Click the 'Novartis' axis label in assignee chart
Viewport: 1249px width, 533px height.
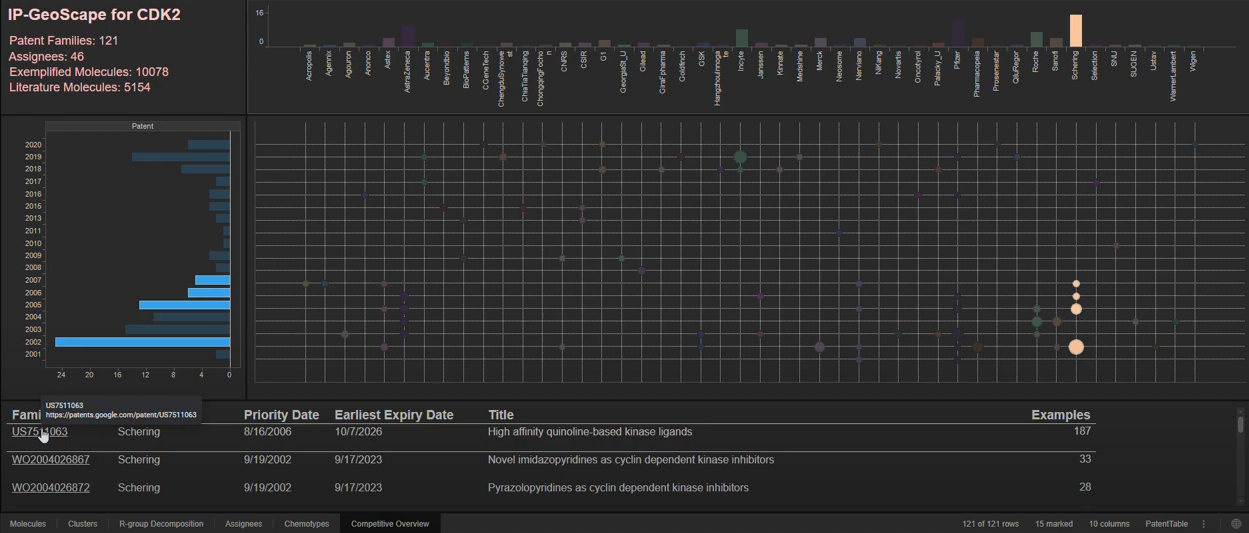[x=899, y=65]
